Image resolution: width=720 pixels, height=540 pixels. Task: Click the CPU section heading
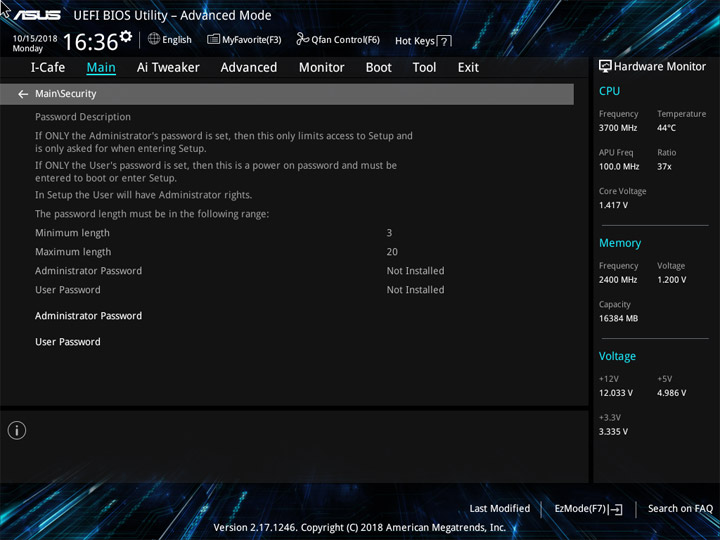[x=609, y=91]
